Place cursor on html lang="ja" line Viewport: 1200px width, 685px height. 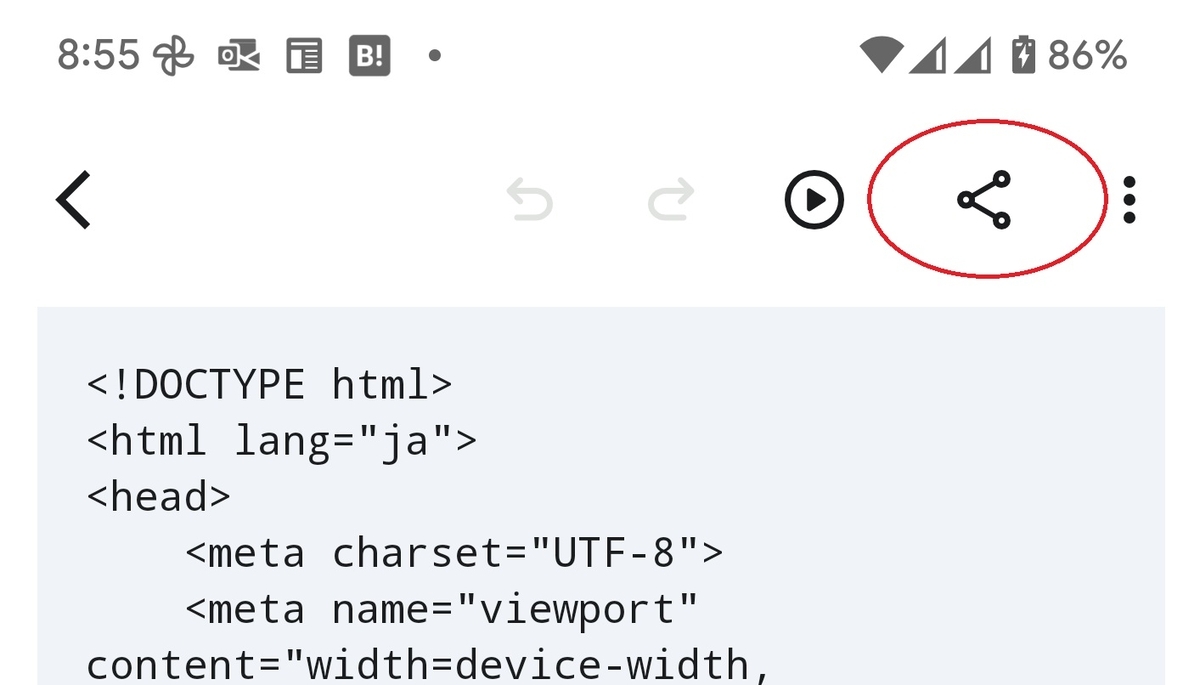coord(282,440)
